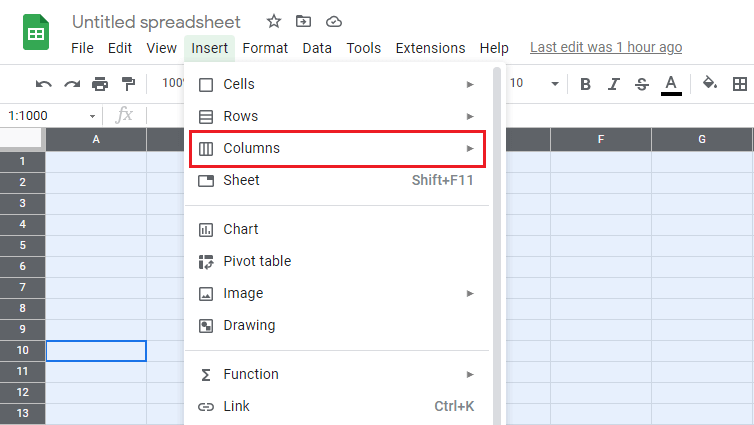The height and width of the screenshot is (425, 754).
Task: Click the fx formula bar icon
Action: (x=124, y=115)
